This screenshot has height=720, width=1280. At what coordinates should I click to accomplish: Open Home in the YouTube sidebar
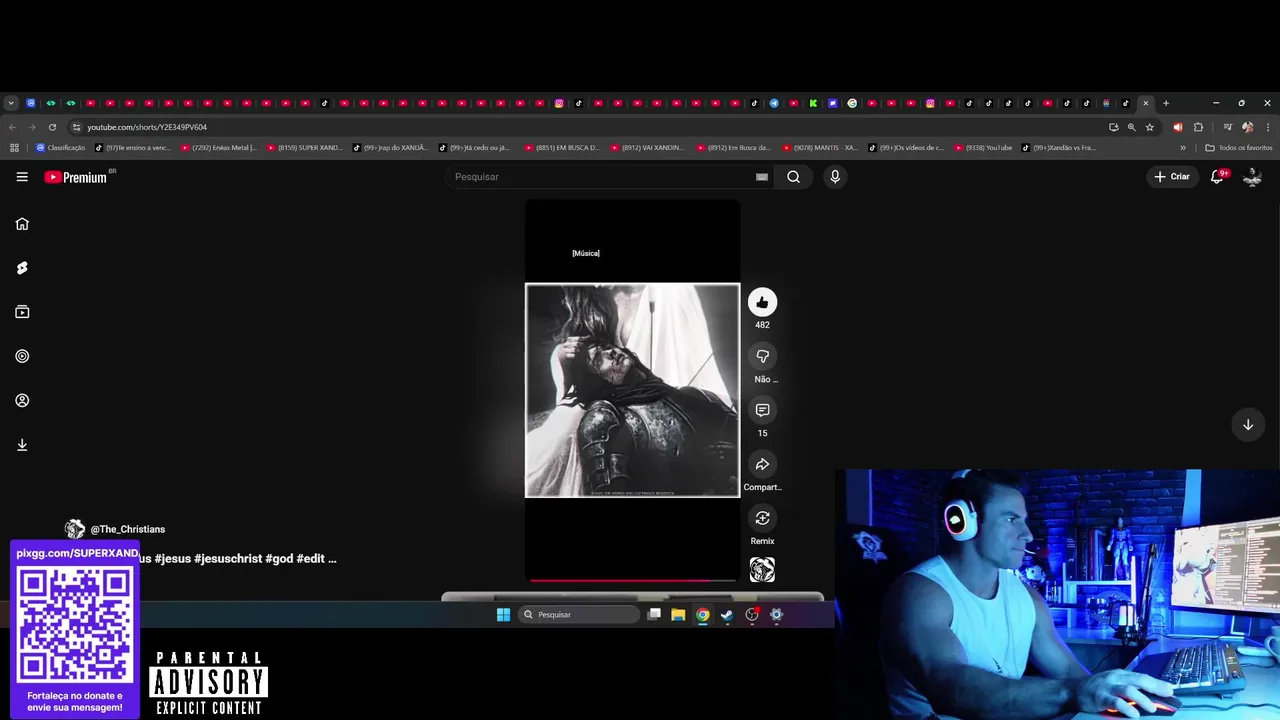tap(22, 224)
